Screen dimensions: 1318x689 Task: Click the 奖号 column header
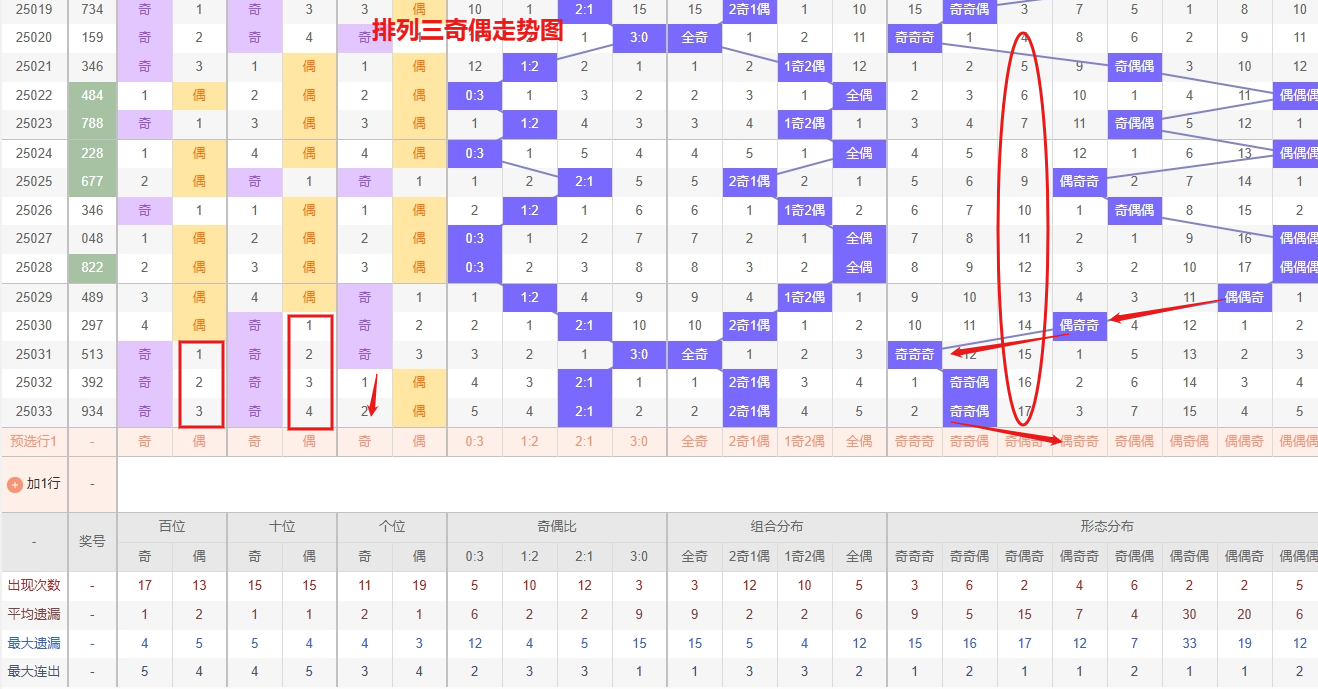(x=92, y=541)
